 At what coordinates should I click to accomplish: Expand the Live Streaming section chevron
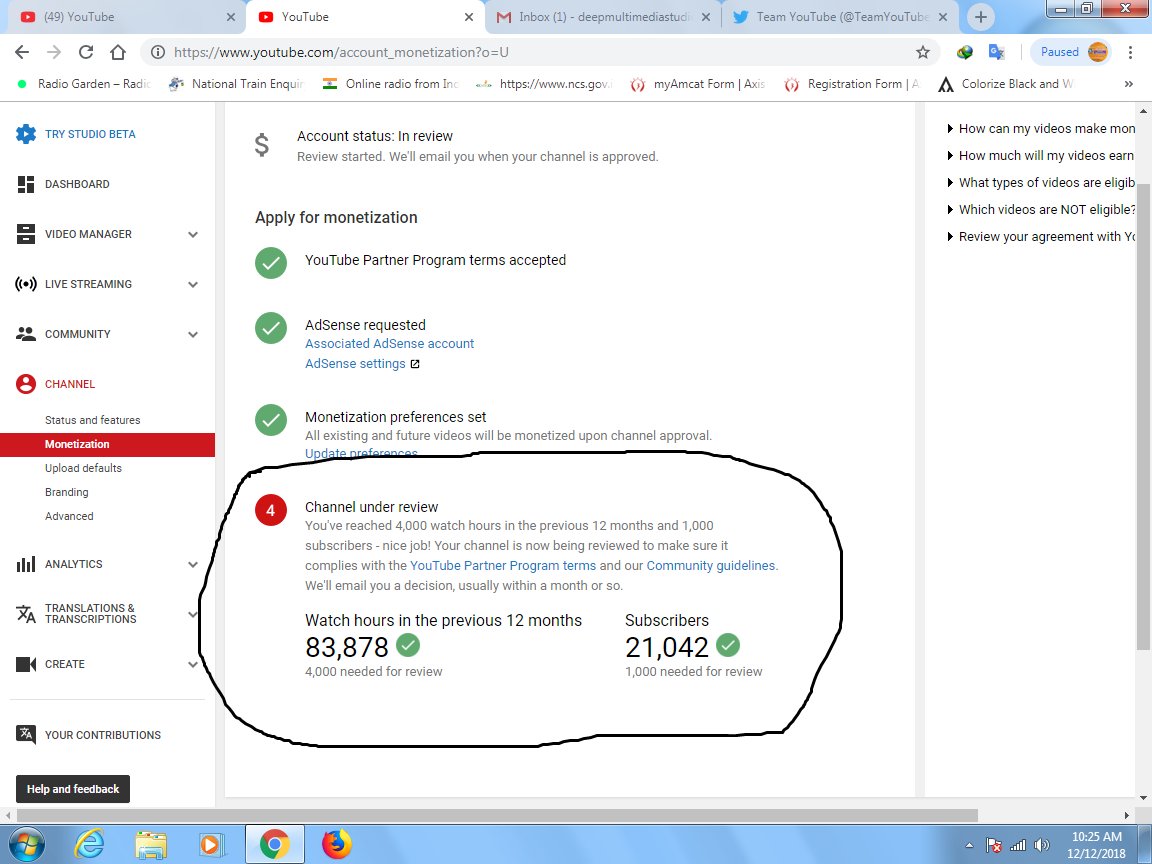[x=192, y=284]
